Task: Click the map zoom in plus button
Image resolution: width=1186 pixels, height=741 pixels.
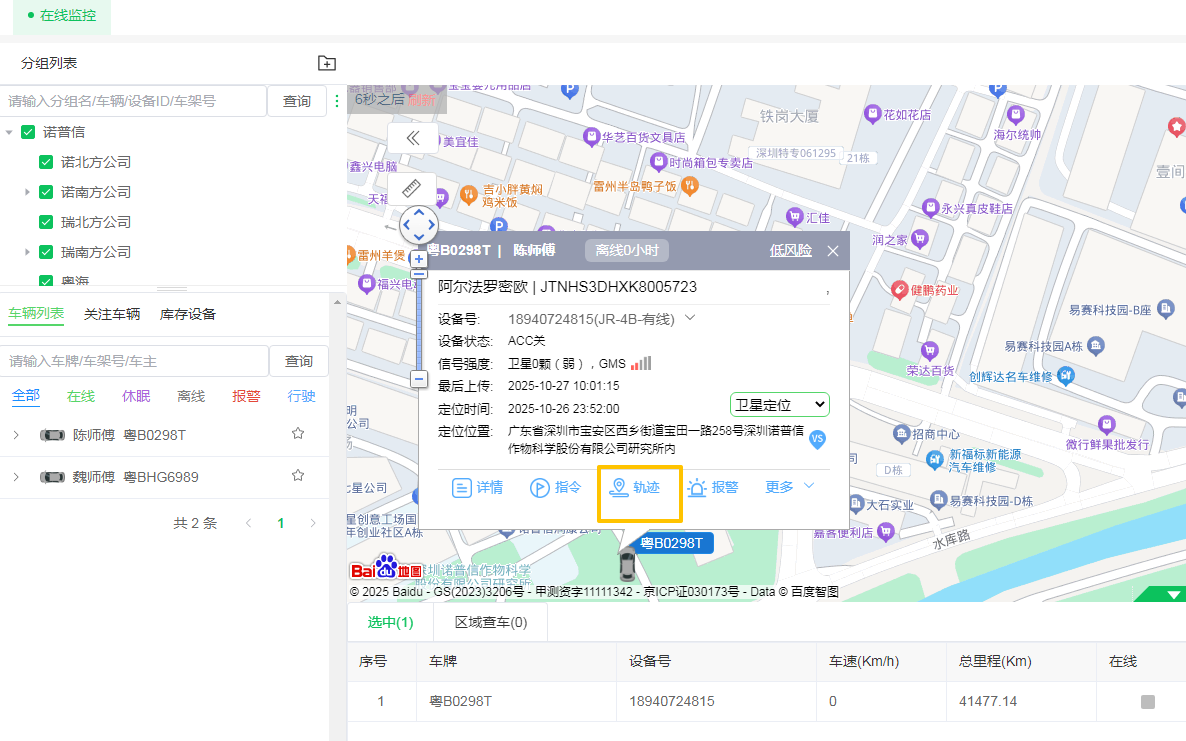Action: [419, 259]
